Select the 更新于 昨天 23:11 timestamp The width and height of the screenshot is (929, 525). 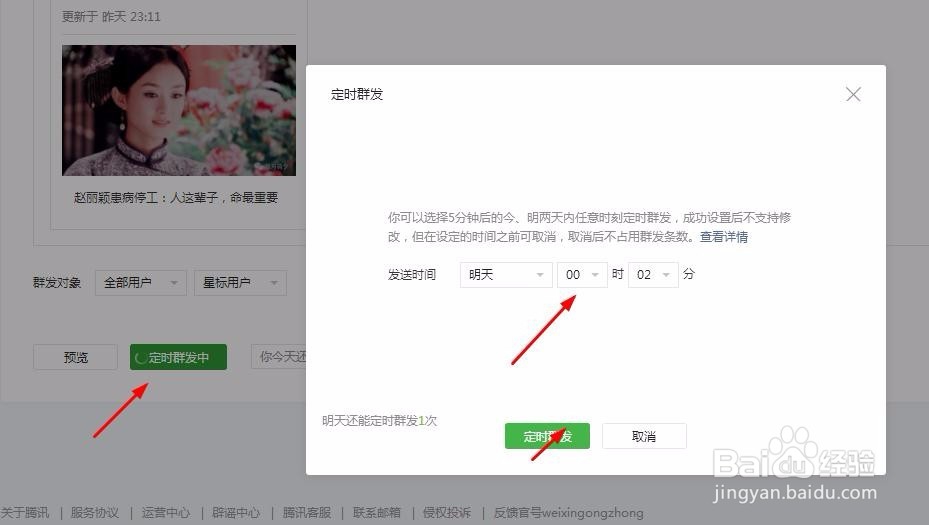111,17
